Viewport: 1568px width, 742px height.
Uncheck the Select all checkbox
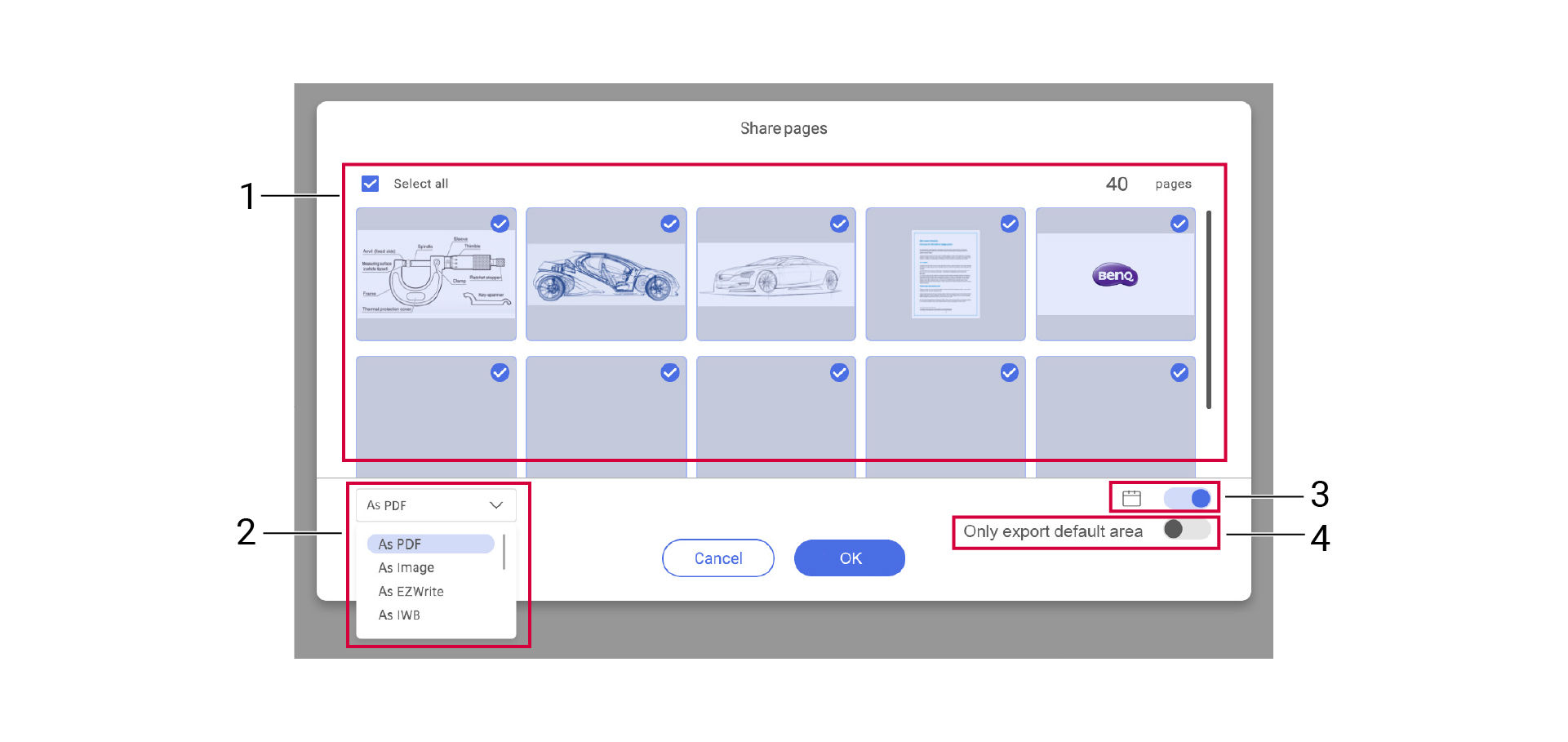click(x=371, y=184)
